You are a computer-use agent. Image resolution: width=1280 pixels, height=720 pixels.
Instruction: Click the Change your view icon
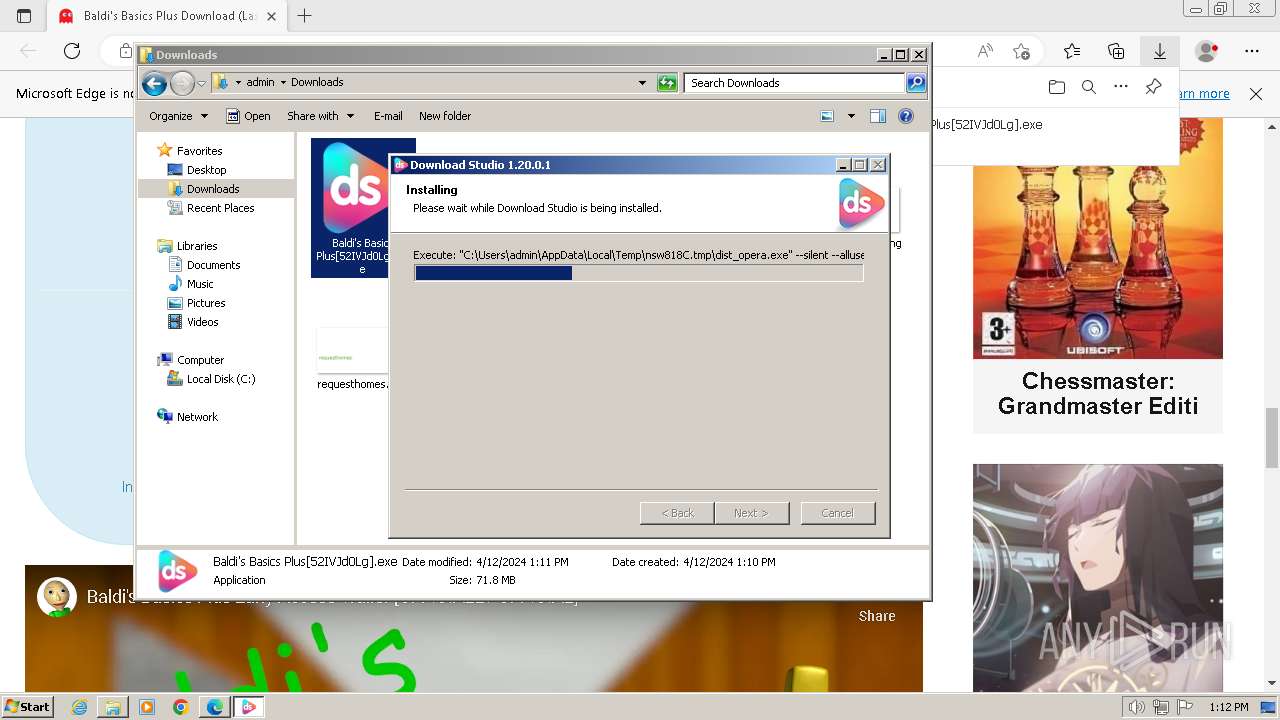(827, 116)
